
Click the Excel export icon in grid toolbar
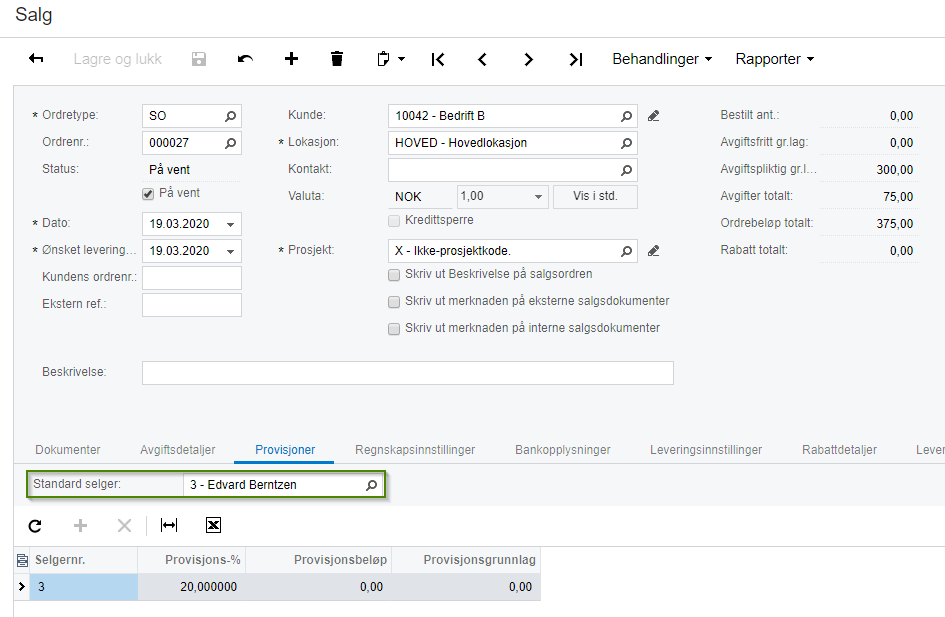(x=213, y=525)
